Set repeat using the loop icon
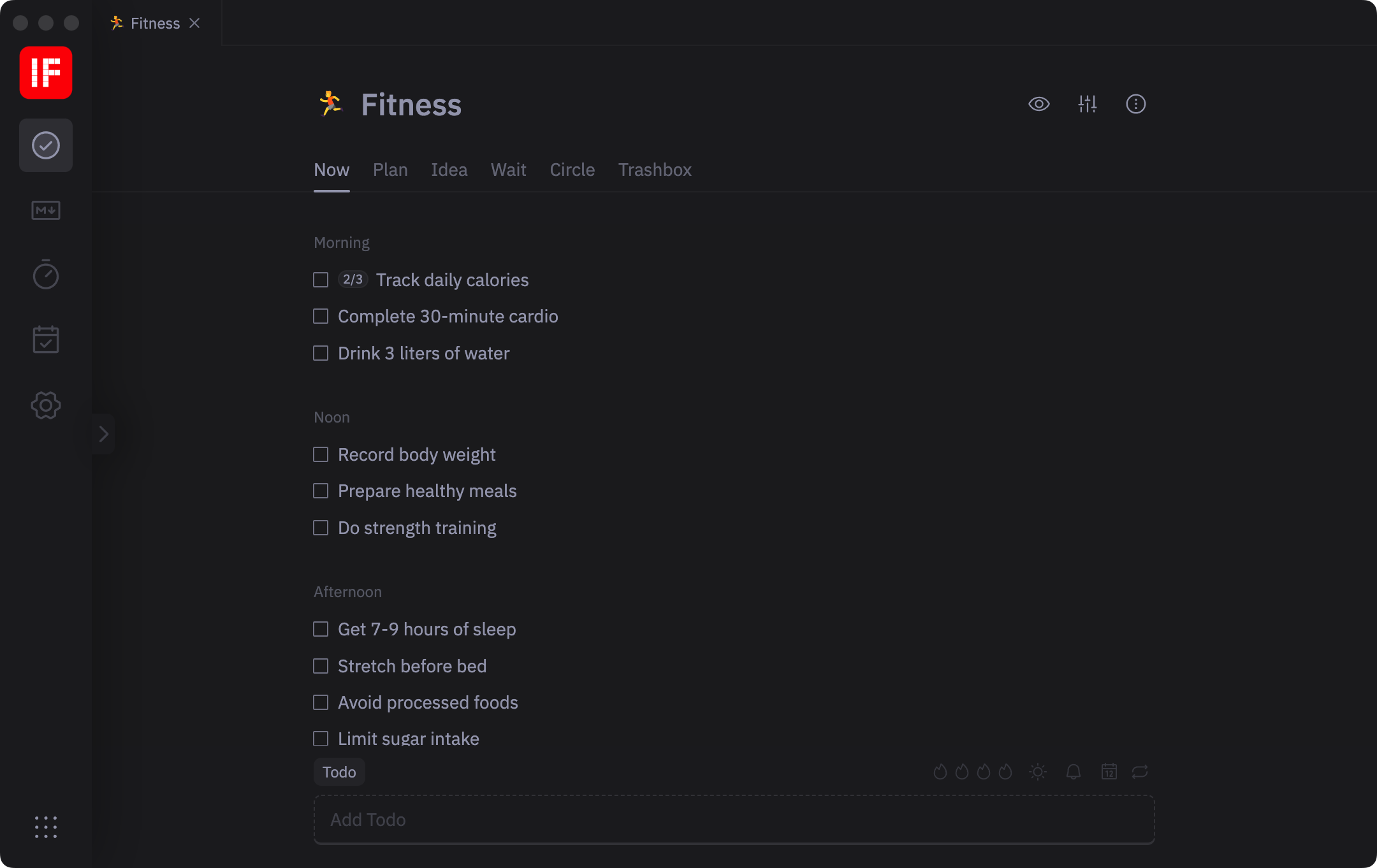1377x868 pixels. [1140, 772]
